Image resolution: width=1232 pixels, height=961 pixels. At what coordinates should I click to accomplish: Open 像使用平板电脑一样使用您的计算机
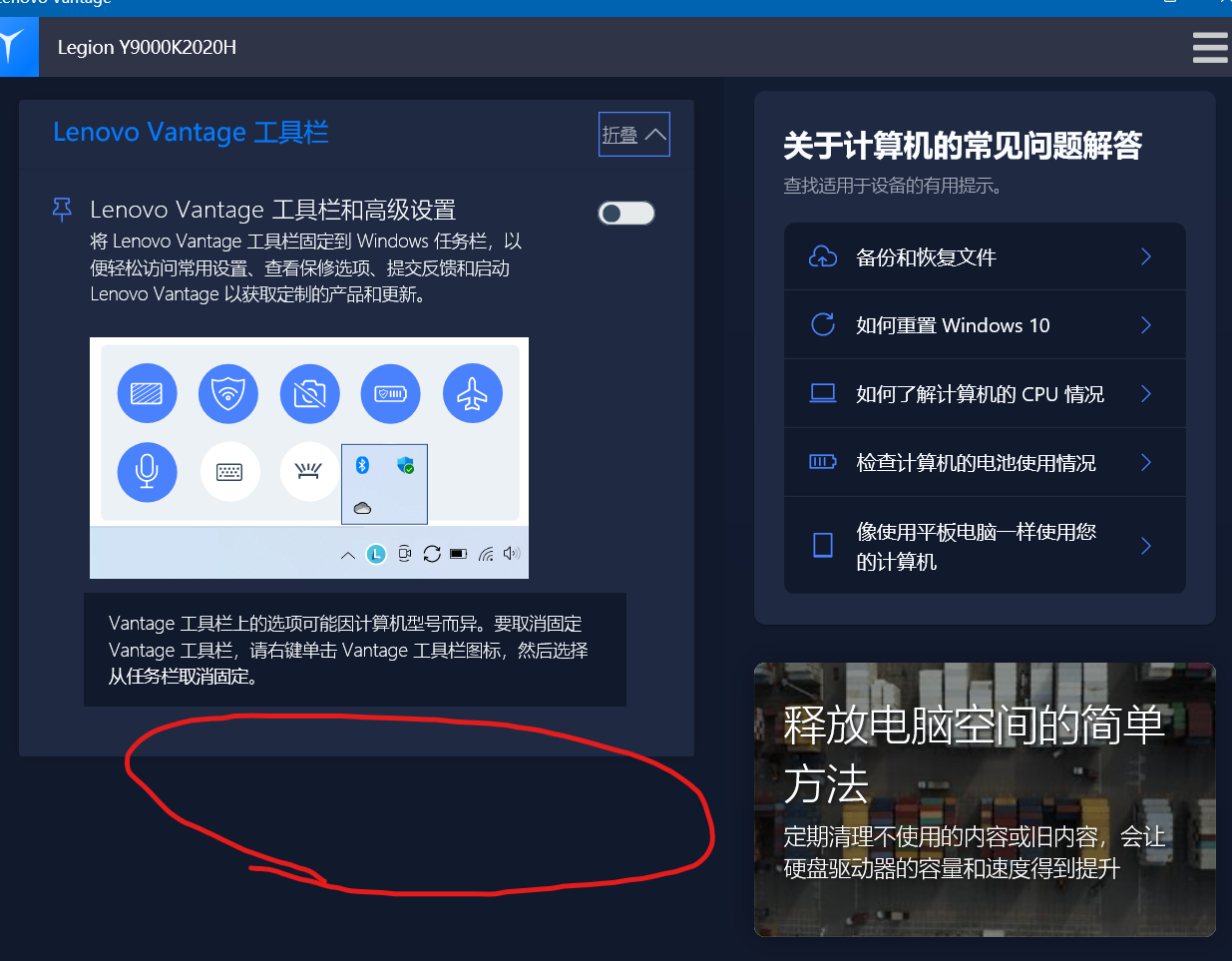(x=985, y=545)
